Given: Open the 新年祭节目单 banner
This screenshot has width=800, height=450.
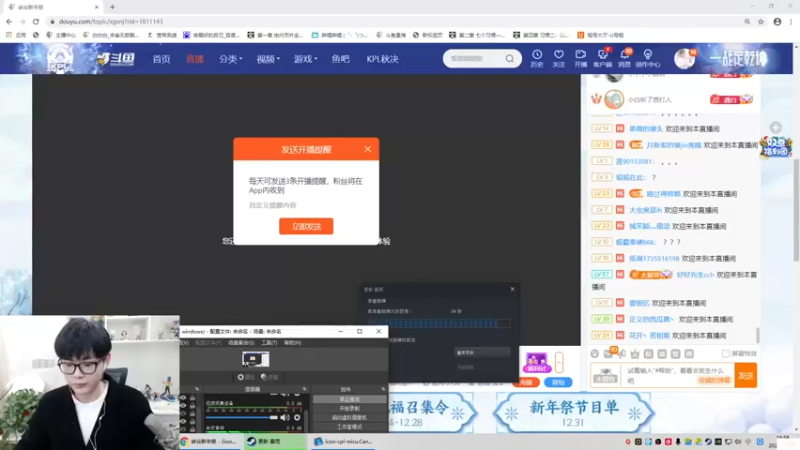Looking at the screenshot, I should (x=573, y=412).
